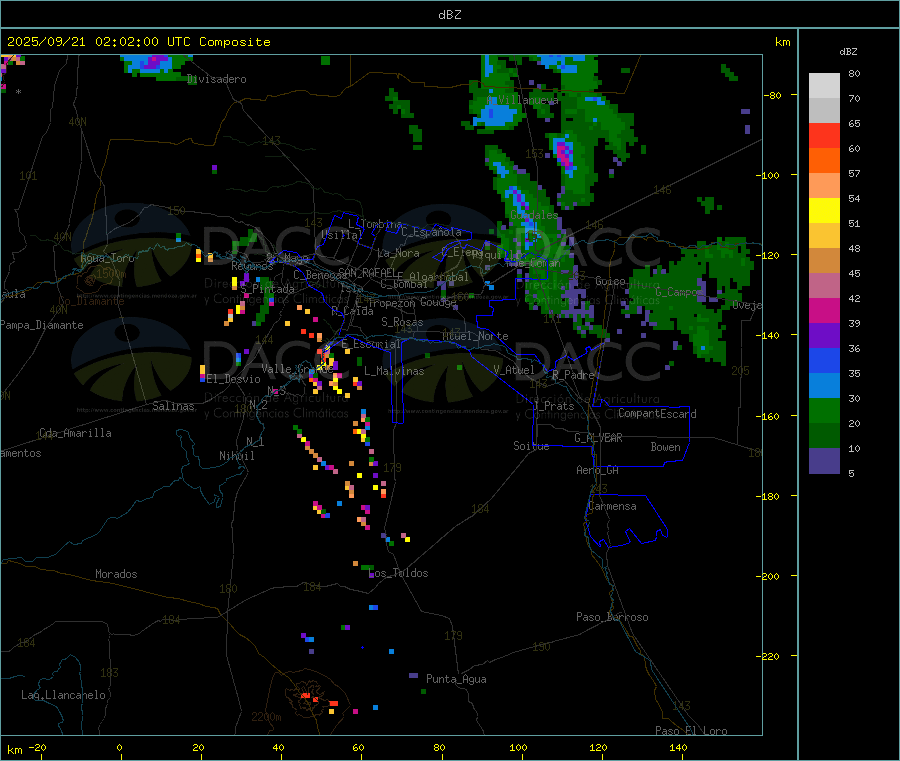This screenshot has height=761, width=900.
Task: Click the slate violet 10 dBZ swatch
Action: point(824,460)
